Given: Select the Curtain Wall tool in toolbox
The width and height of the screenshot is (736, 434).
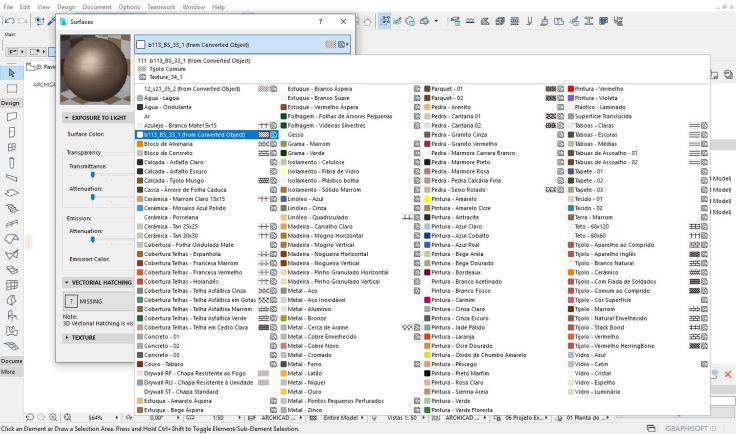Looking at the screenshot, I should (12, 285).
